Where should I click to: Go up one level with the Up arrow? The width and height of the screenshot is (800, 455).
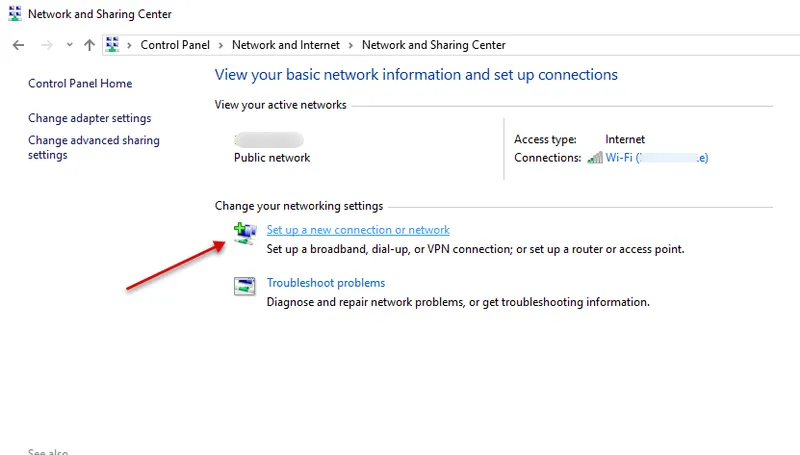pos(90,45)
